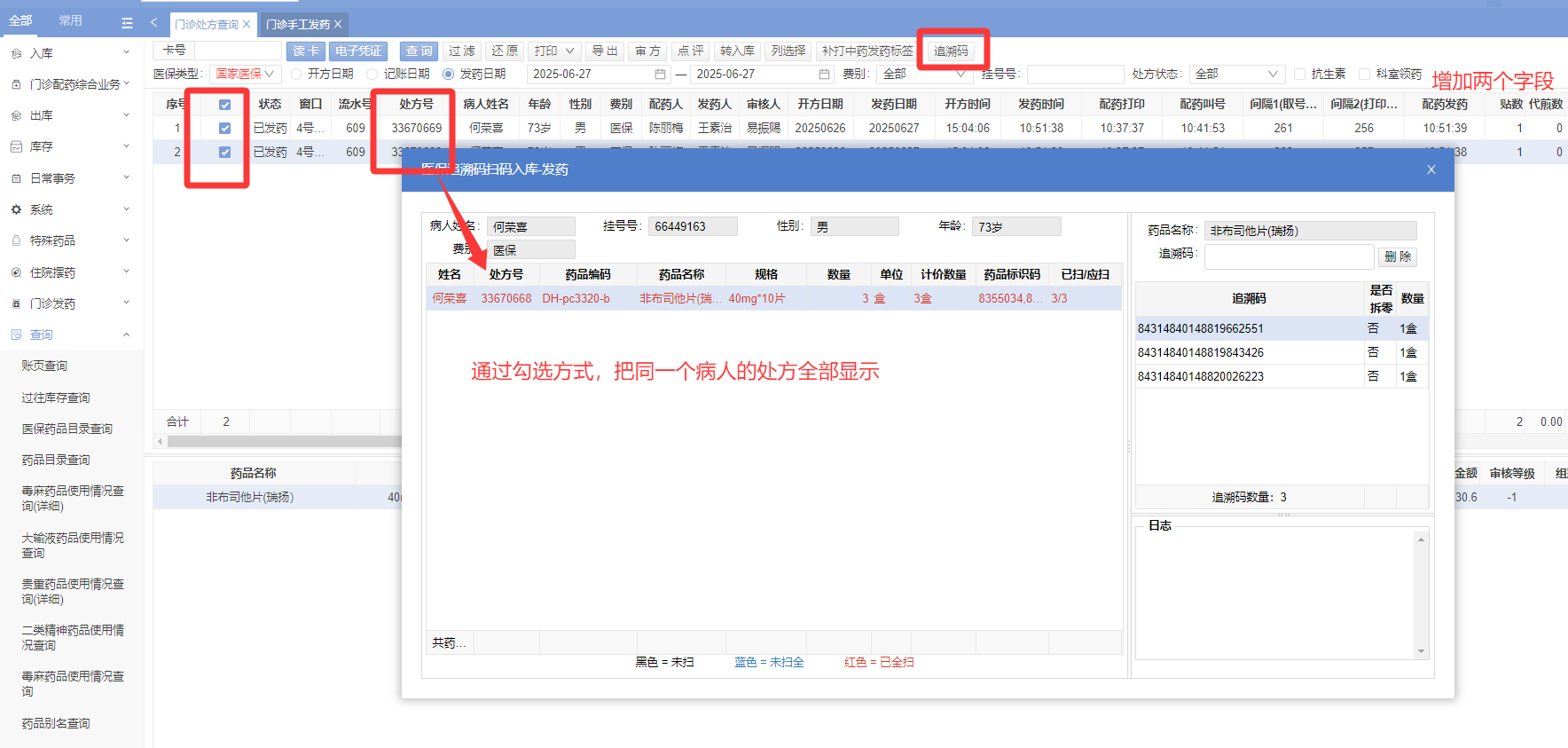The width and height of the screenshot is (1568, 748).
Task: Uncheck the checkbox in row 2
Action: click(225, 152)
